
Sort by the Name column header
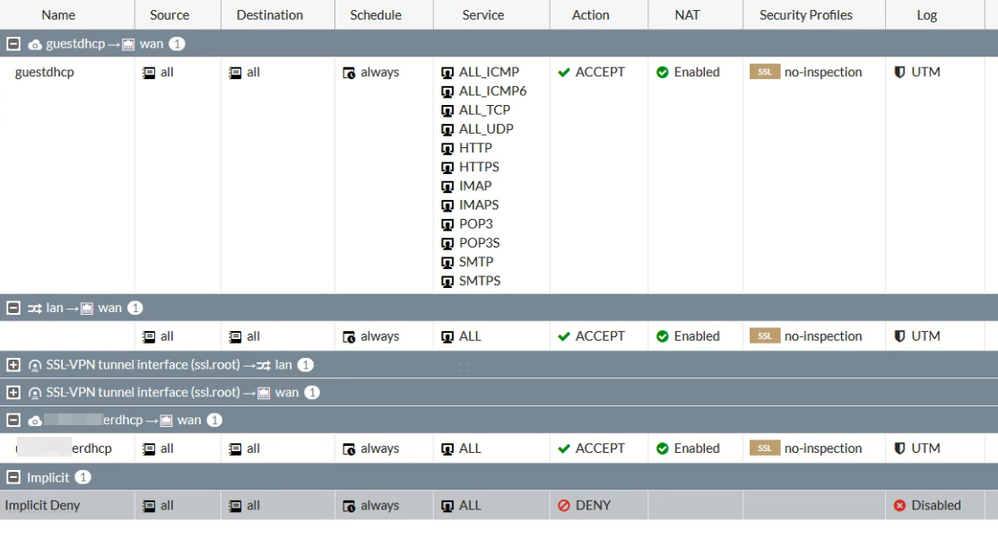(x=59, y=15)
